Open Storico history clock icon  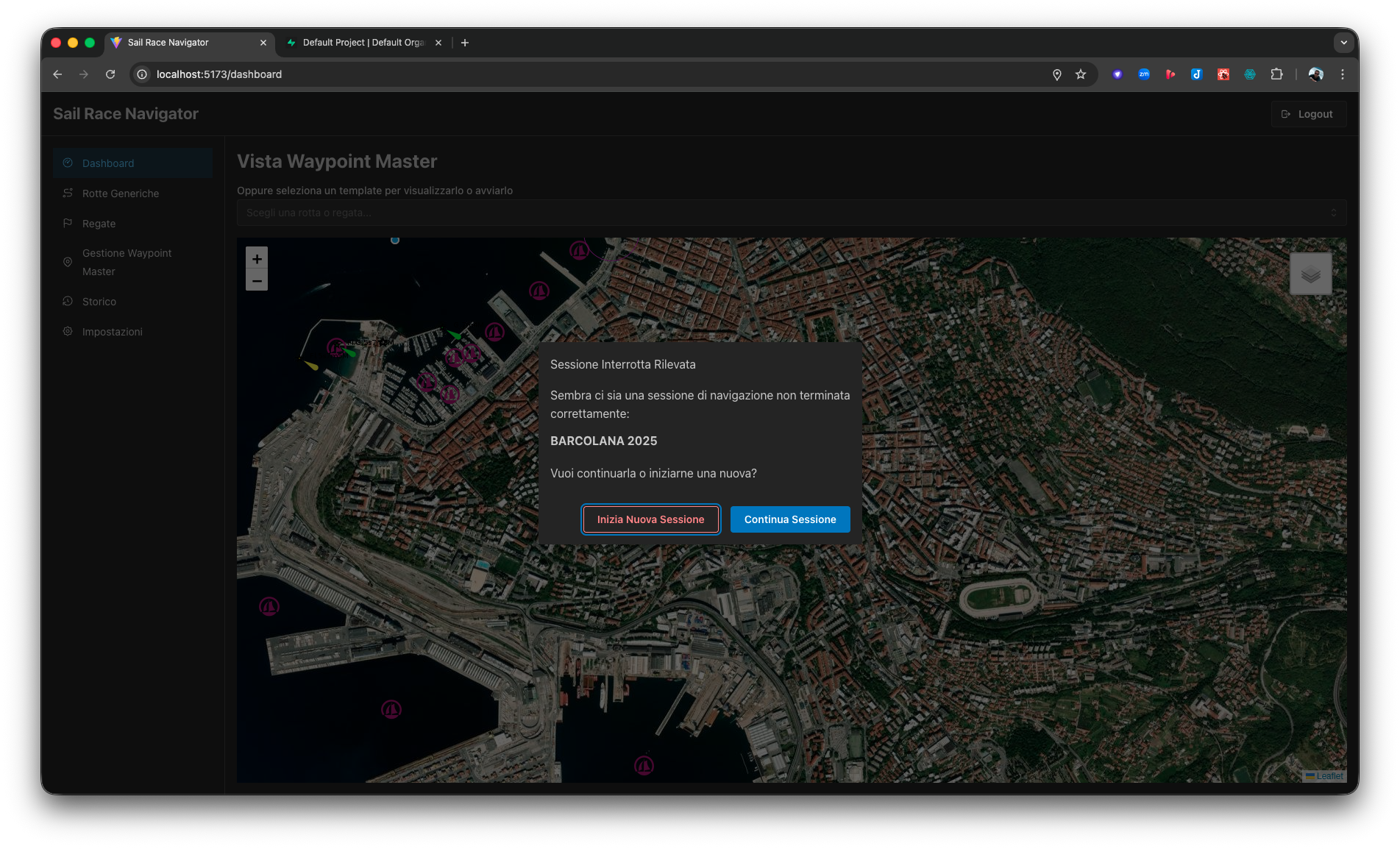point(68,301)
